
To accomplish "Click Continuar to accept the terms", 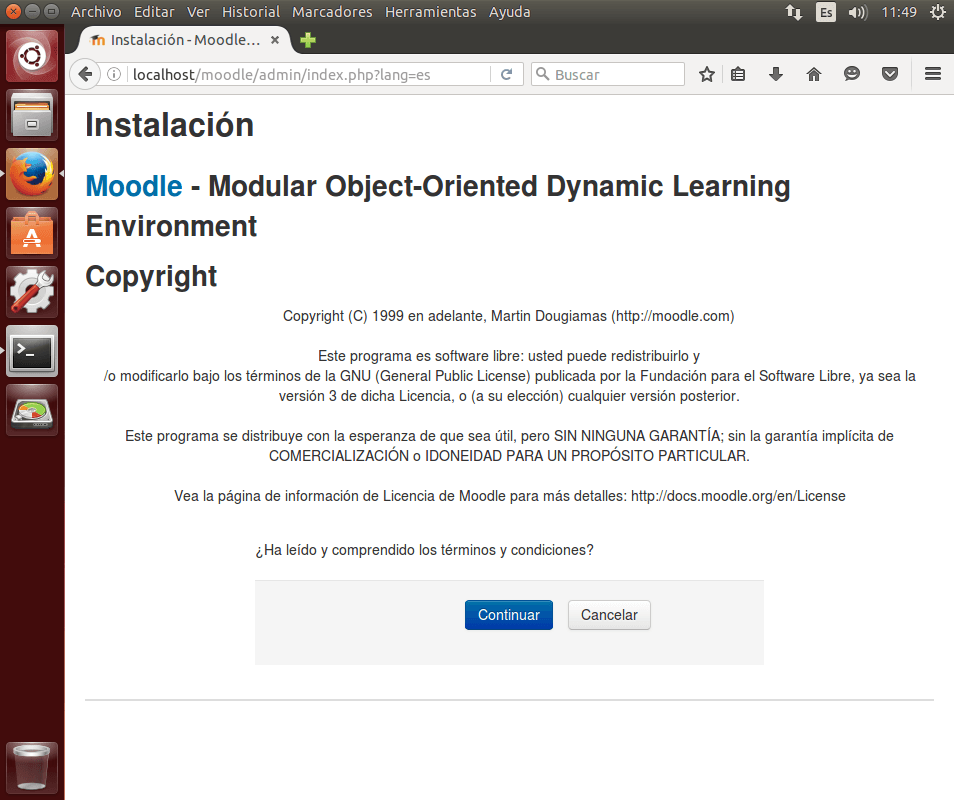I will click(509, 615).
